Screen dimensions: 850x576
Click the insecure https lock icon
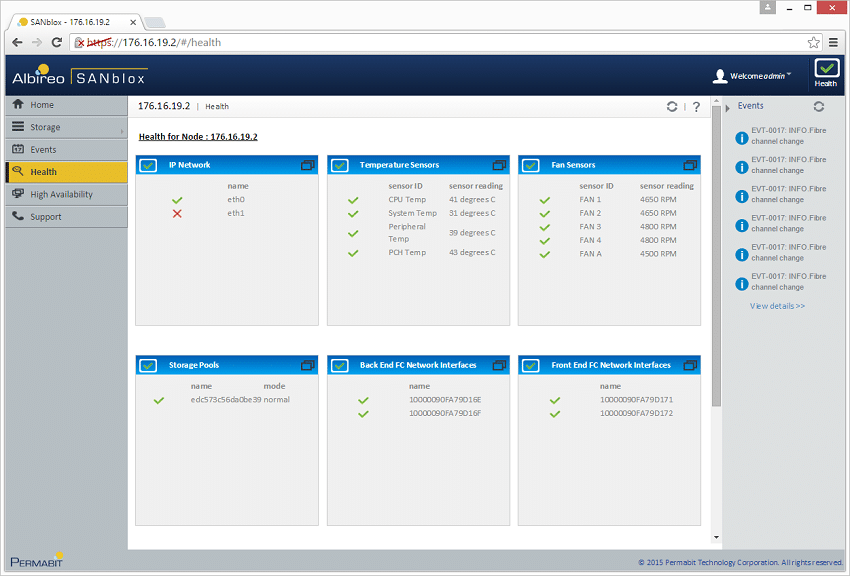tap(80, 43)
